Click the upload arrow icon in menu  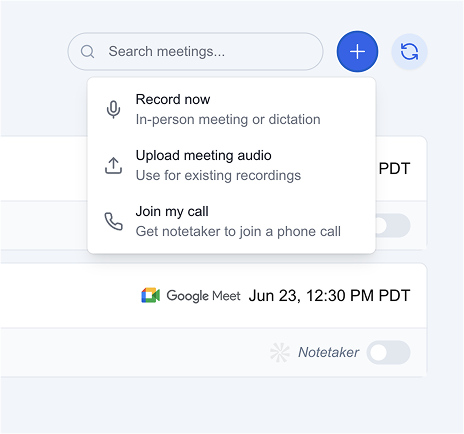[113, 165]
